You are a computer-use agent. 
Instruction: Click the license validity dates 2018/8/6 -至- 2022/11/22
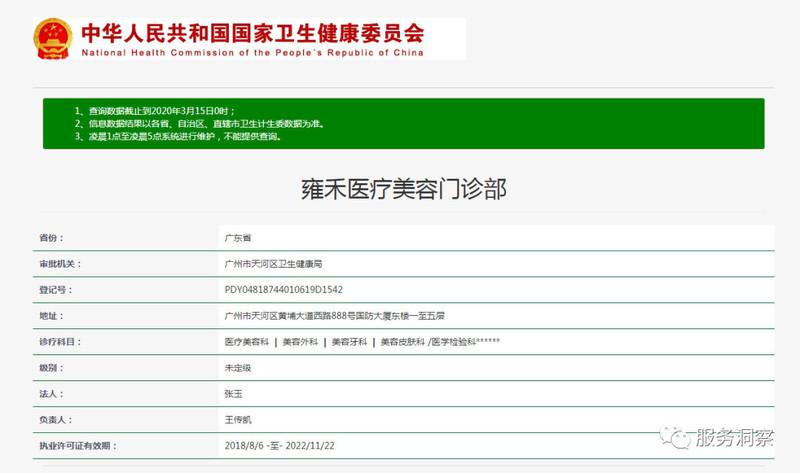[x=282, y=446]
